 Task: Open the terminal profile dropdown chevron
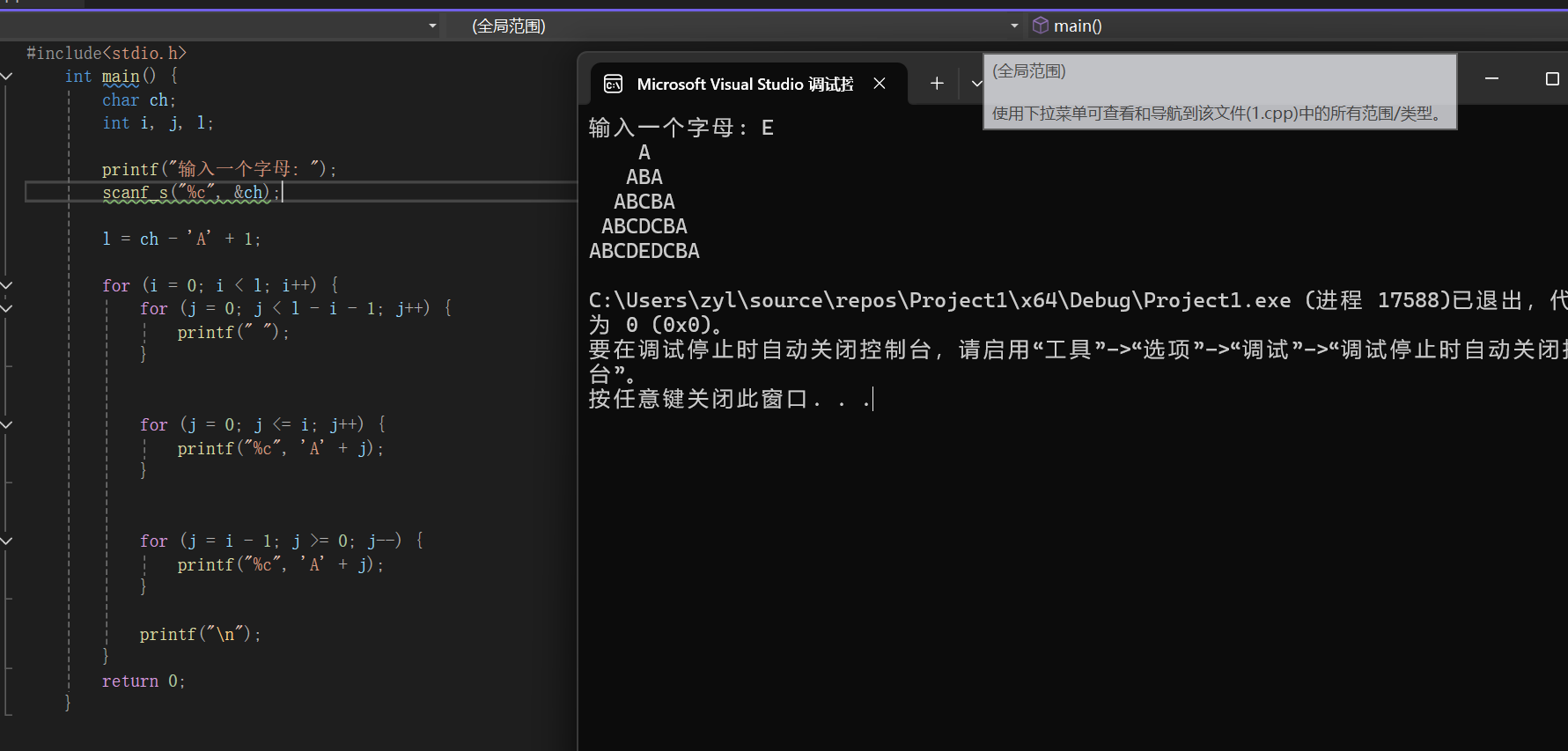(975, 84)
